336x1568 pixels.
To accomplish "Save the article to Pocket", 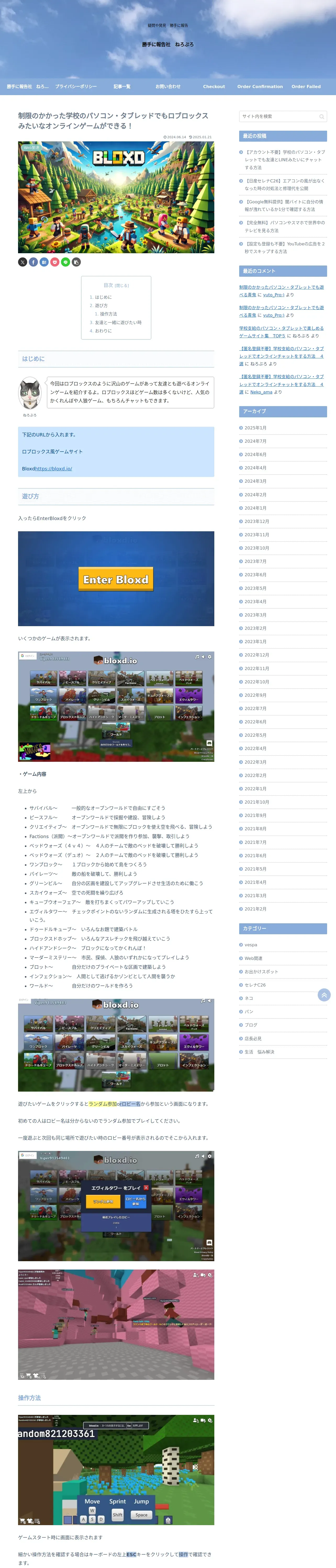I will [x=55, y=262].
